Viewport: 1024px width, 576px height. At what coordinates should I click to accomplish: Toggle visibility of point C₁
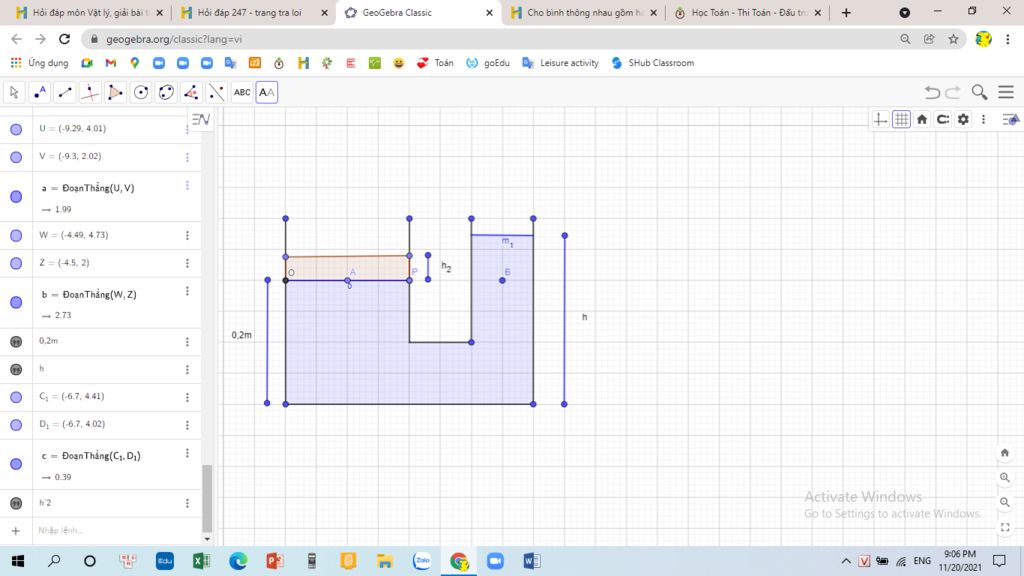16,397
